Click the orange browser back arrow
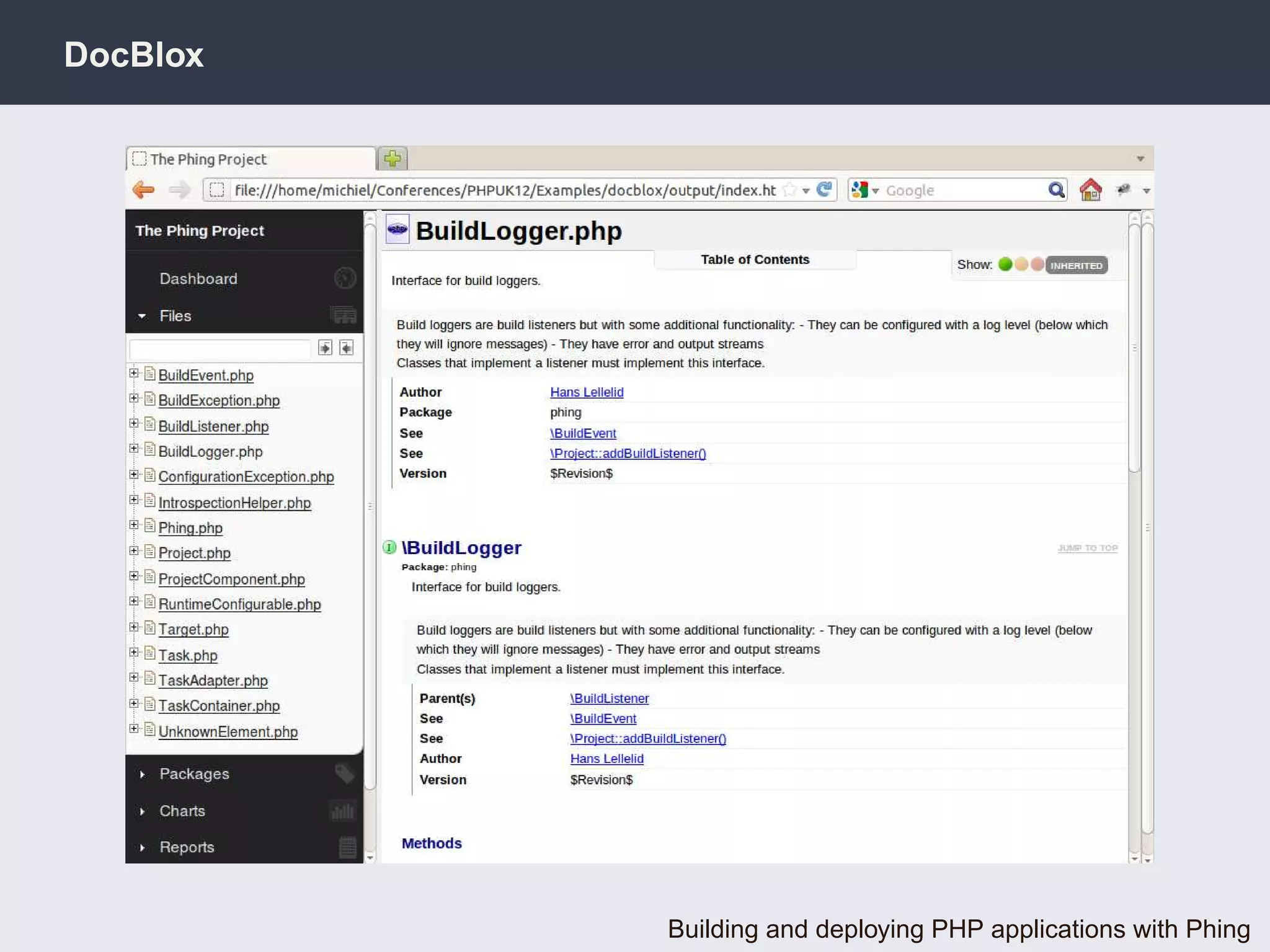This screenshot has width=1270, height=952. pos(144,190)
